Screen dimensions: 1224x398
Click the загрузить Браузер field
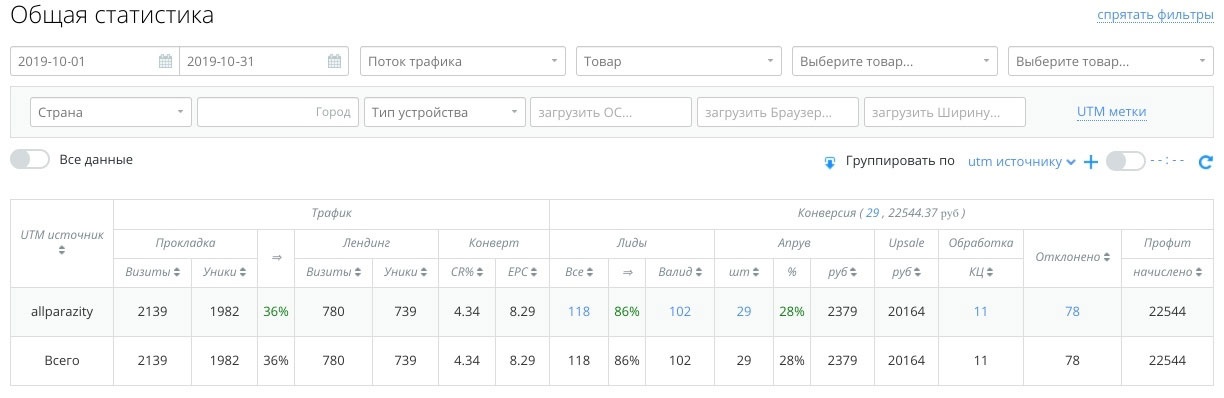point(778,112)
